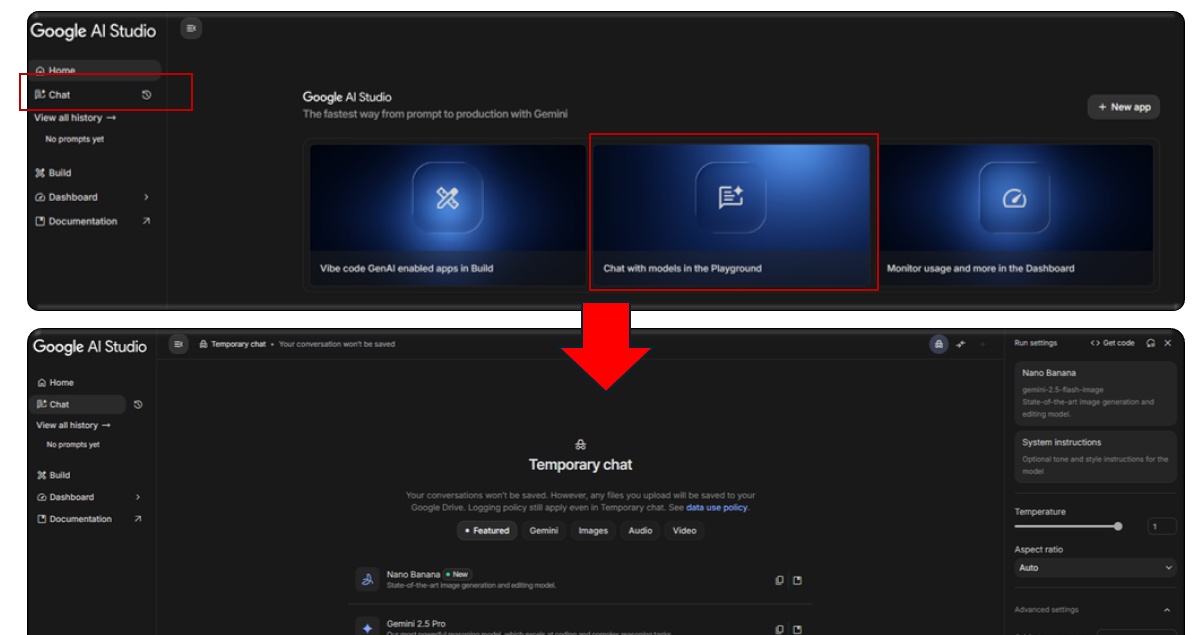Collapse the Advanced settings section

point(1167,609)
